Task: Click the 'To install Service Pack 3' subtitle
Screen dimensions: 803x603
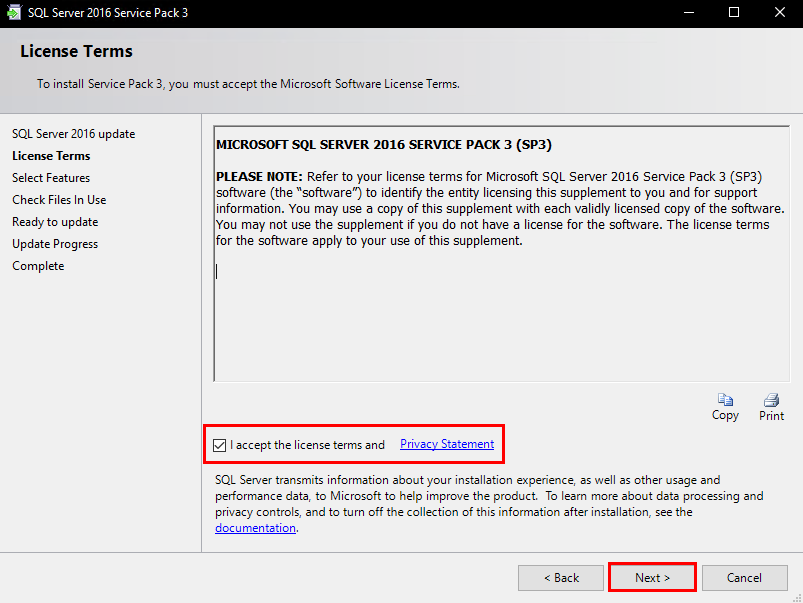Action: (248, 84)
